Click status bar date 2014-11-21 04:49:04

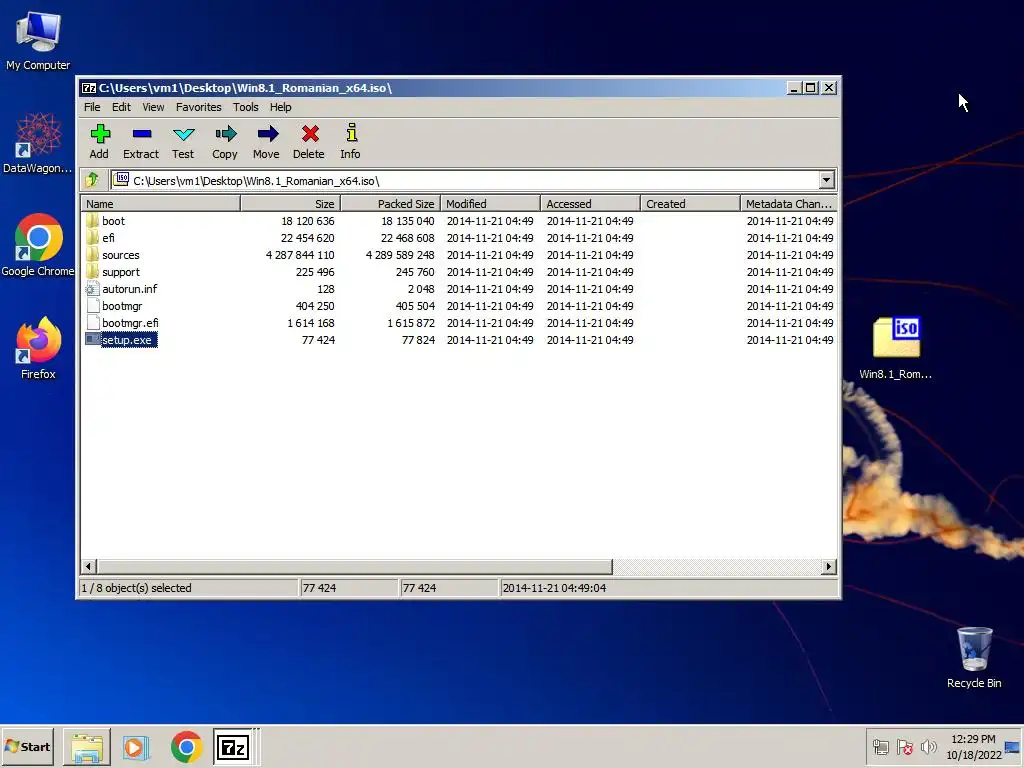(x=554, y=588)
